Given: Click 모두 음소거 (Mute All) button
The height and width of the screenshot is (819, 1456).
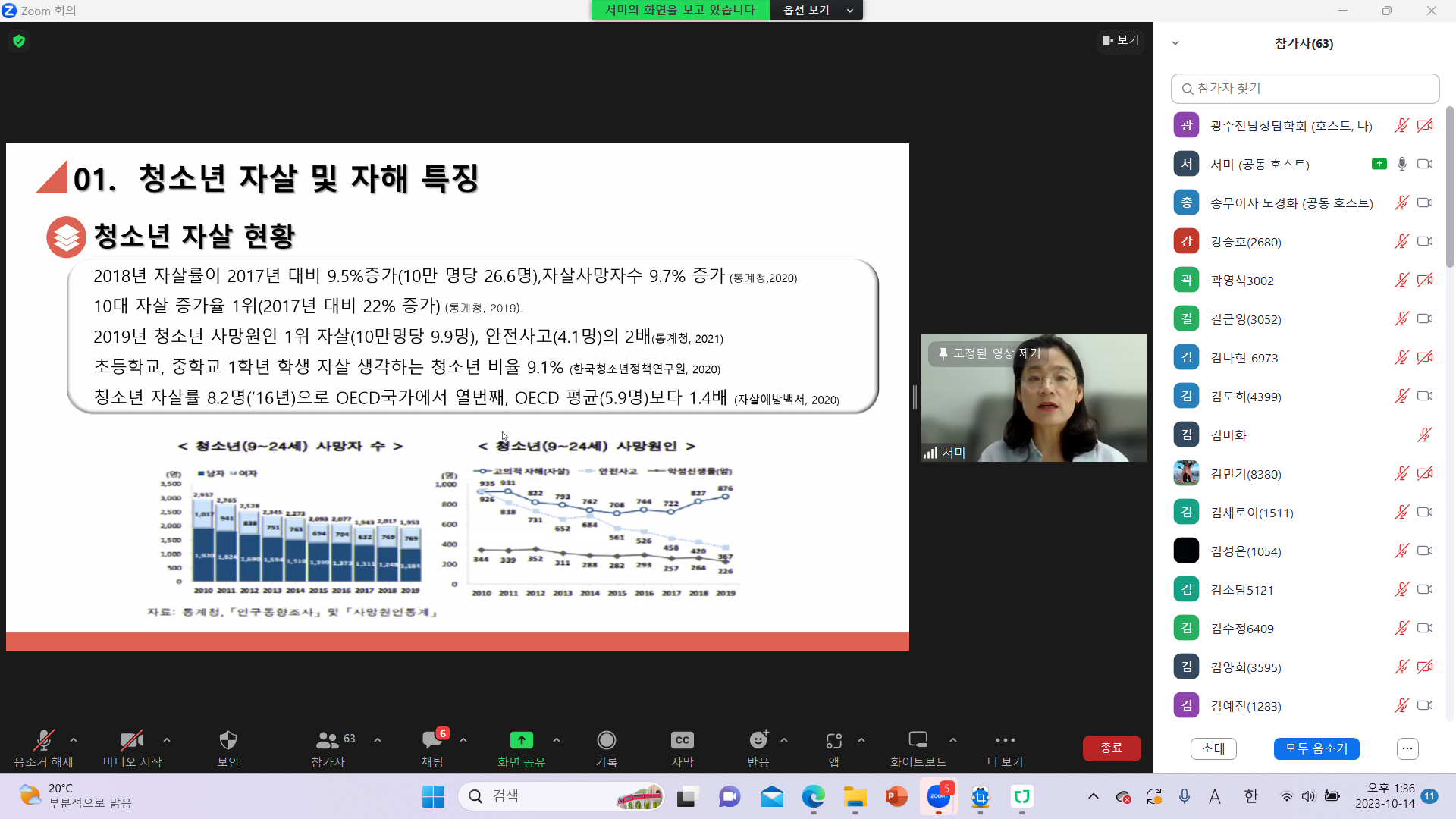Looking at the screenshot, I should (1316, 748).
